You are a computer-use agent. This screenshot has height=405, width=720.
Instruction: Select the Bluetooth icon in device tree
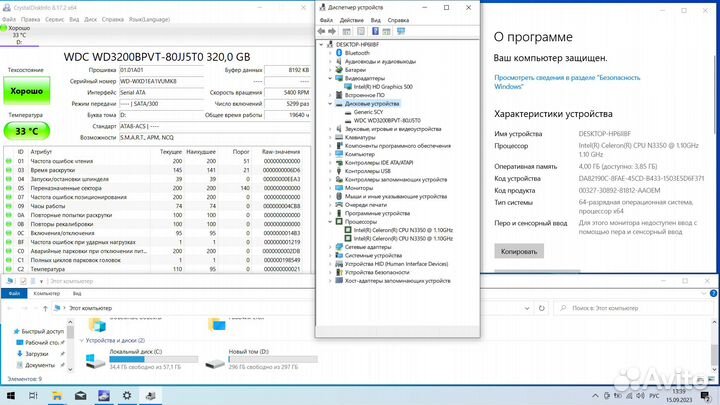click(x=339, y=53)
